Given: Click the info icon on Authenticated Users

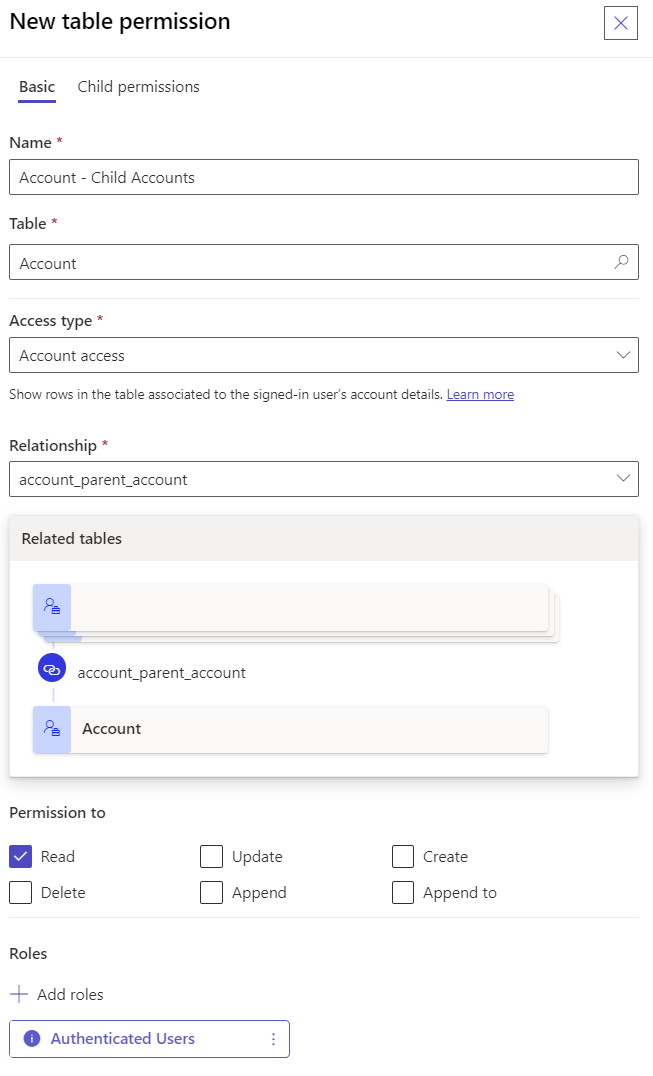Looking at the screenshot, I should point(30,1038).
